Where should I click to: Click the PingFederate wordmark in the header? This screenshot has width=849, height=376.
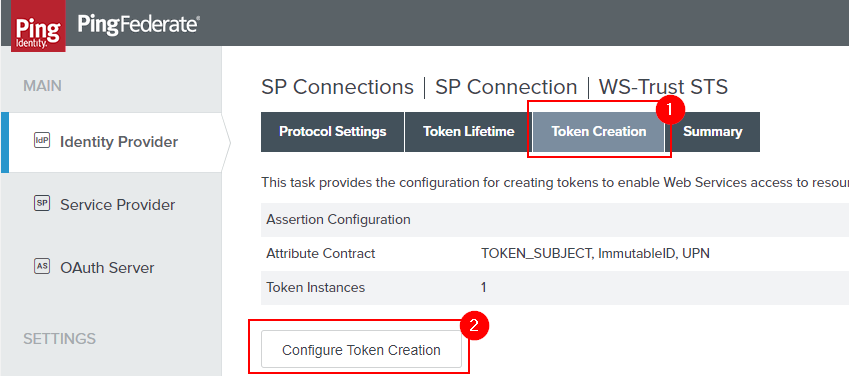click(139, 24)
